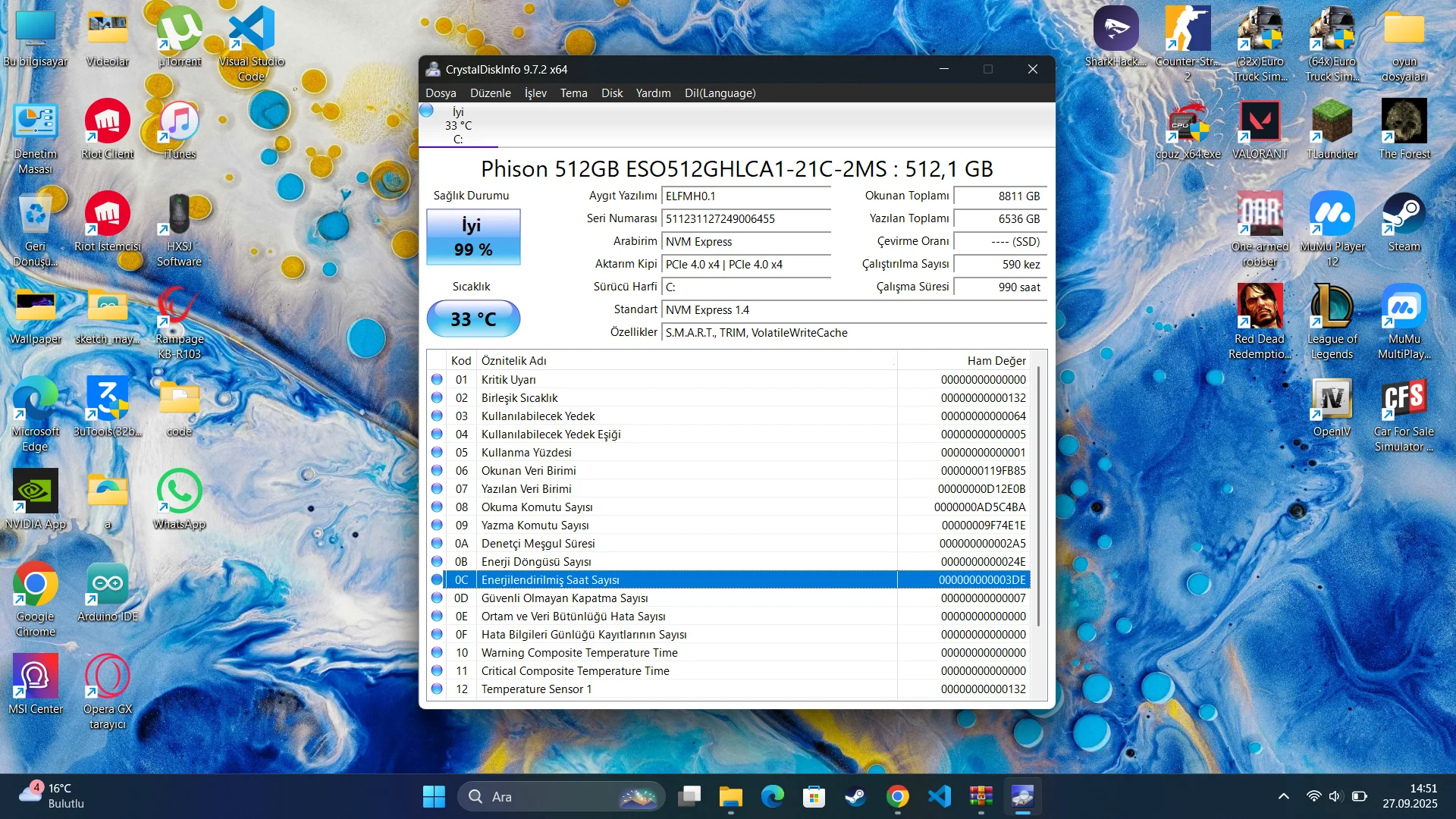Open the MSI Center desktop shortcut

pyautogui.click(x=36, y=686)
